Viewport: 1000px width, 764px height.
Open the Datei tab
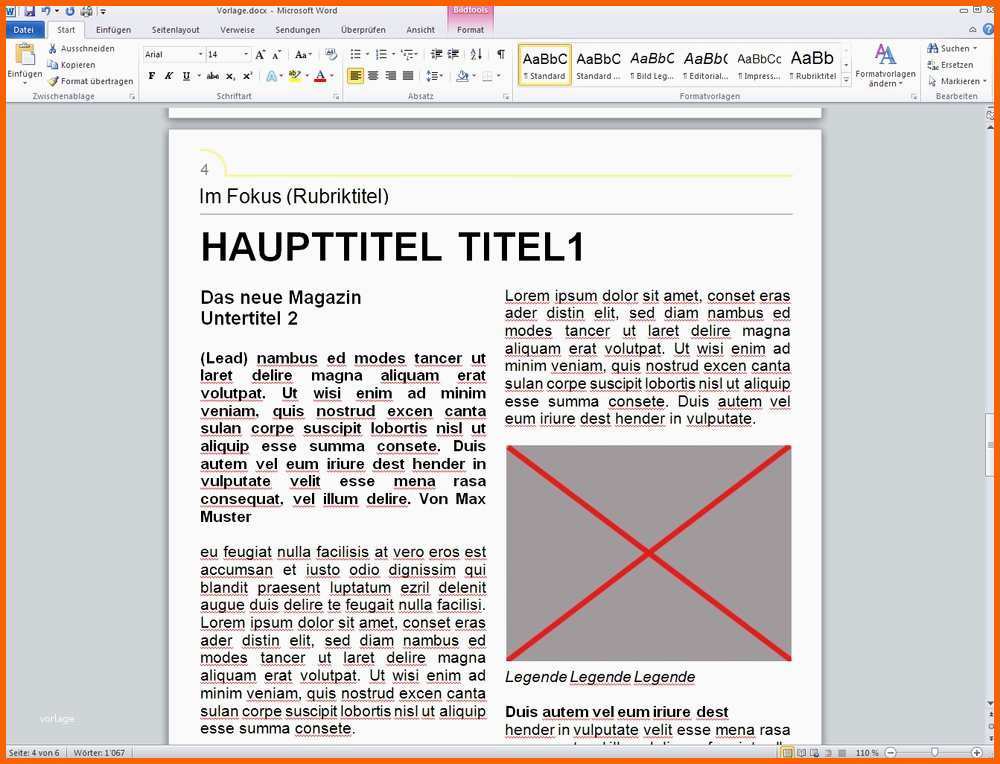click(x=24, y=29)
